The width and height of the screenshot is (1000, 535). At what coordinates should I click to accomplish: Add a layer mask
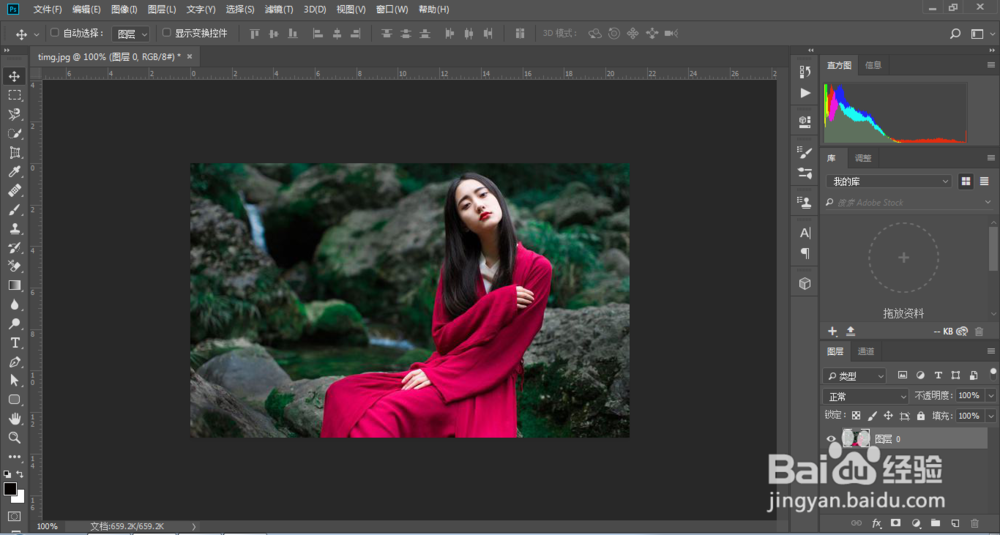[x=895, y=523]
